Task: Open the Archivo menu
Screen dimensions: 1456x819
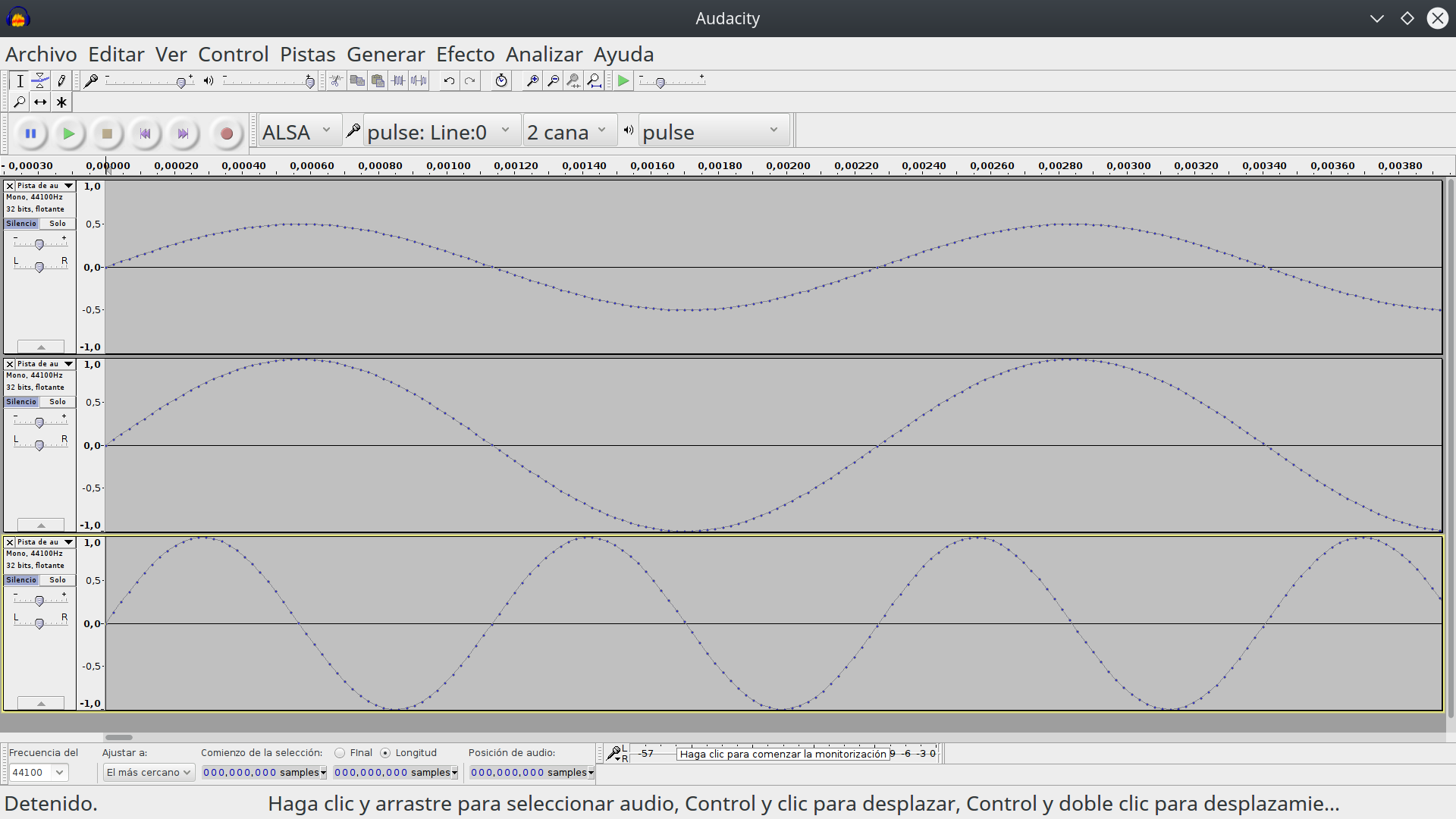Action: 41,55
